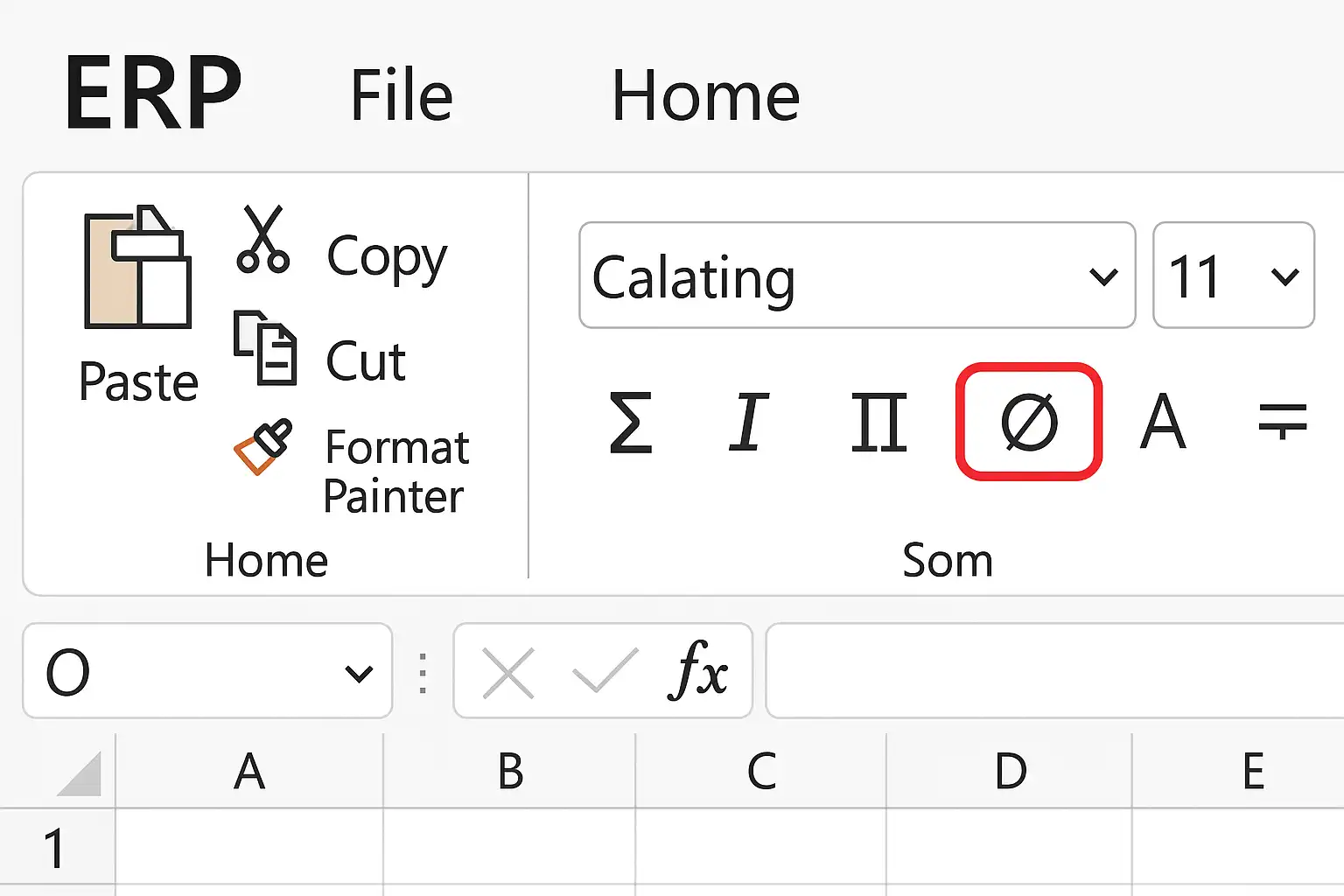The height and width of the screenshot is (896, 1344).
Task: Click the select-all corner triangle
Action: click(81, 774)
